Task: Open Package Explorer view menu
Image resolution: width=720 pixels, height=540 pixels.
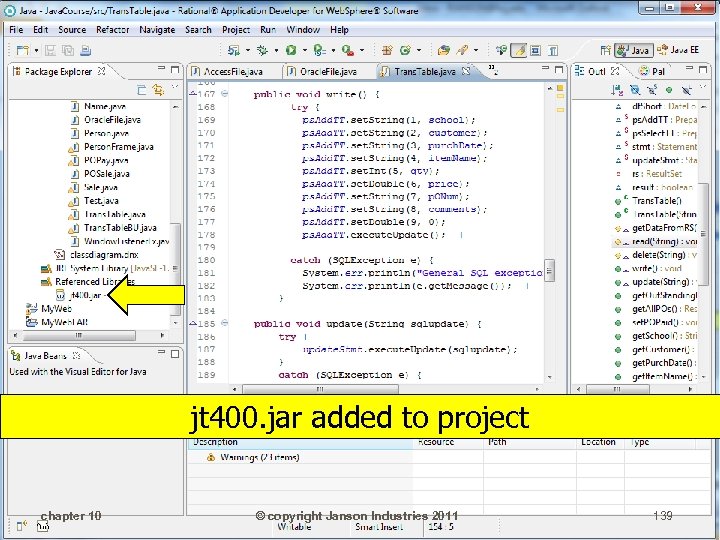Action: click(175, 86)
